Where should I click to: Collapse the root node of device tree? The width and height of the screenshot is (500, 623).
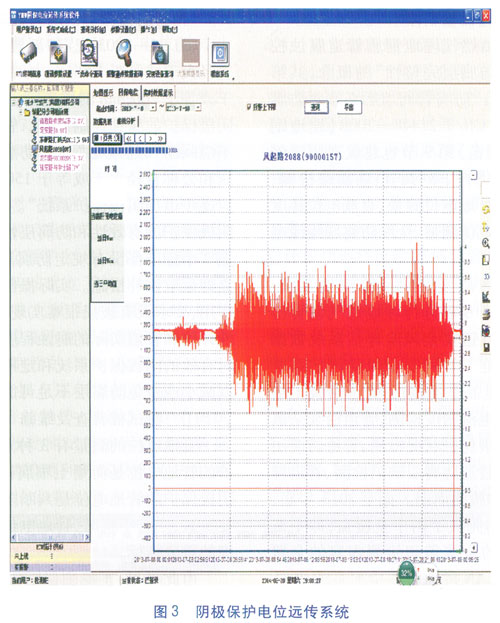(14, 103)
